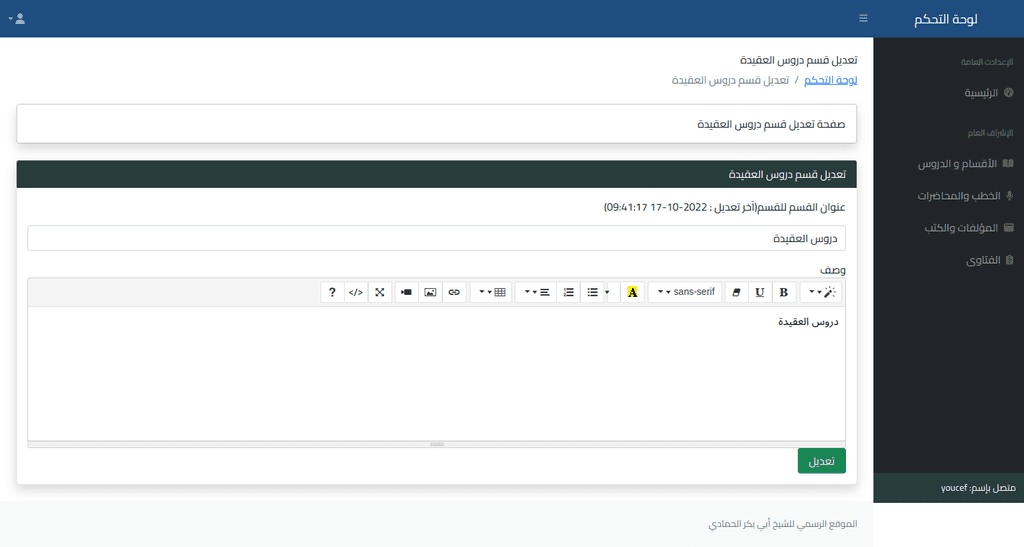Click the icon beside المؤلفات والكتب
The height and width of the screenshot is (547, 1024).
click(x=1008, y=228)
